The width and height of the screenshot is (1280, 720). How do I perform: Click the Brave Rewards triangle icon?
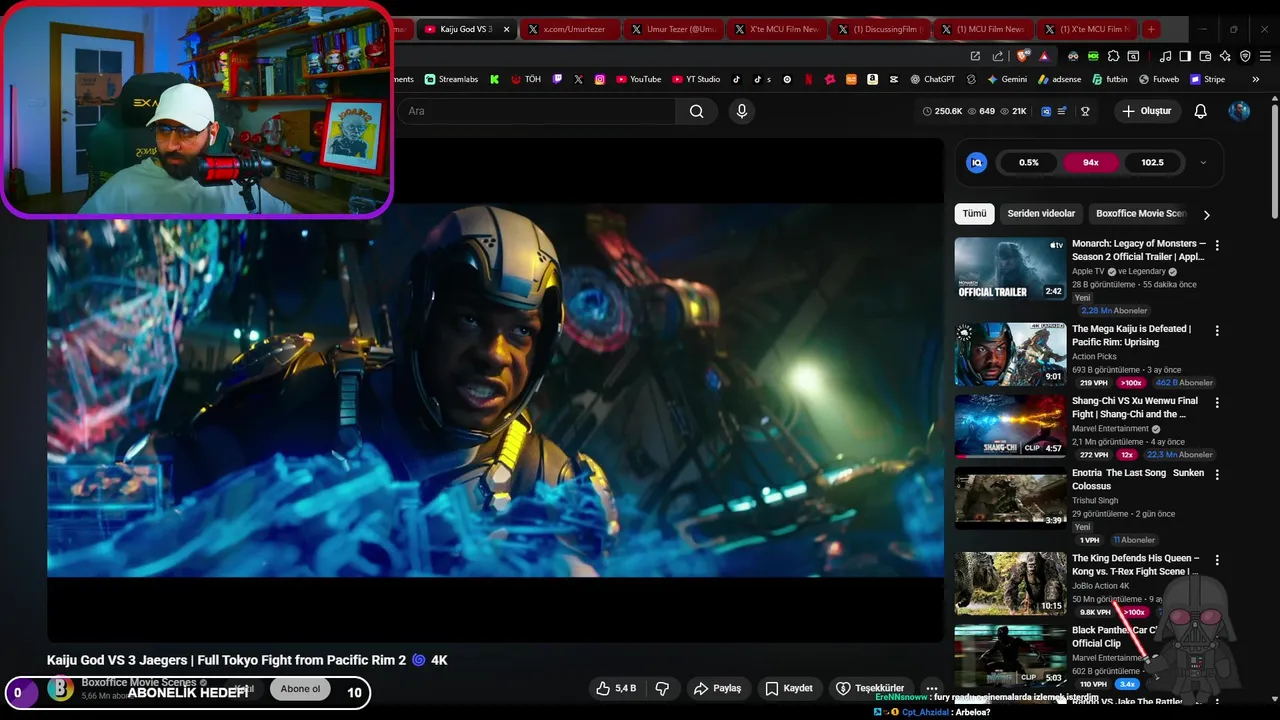1044,56
